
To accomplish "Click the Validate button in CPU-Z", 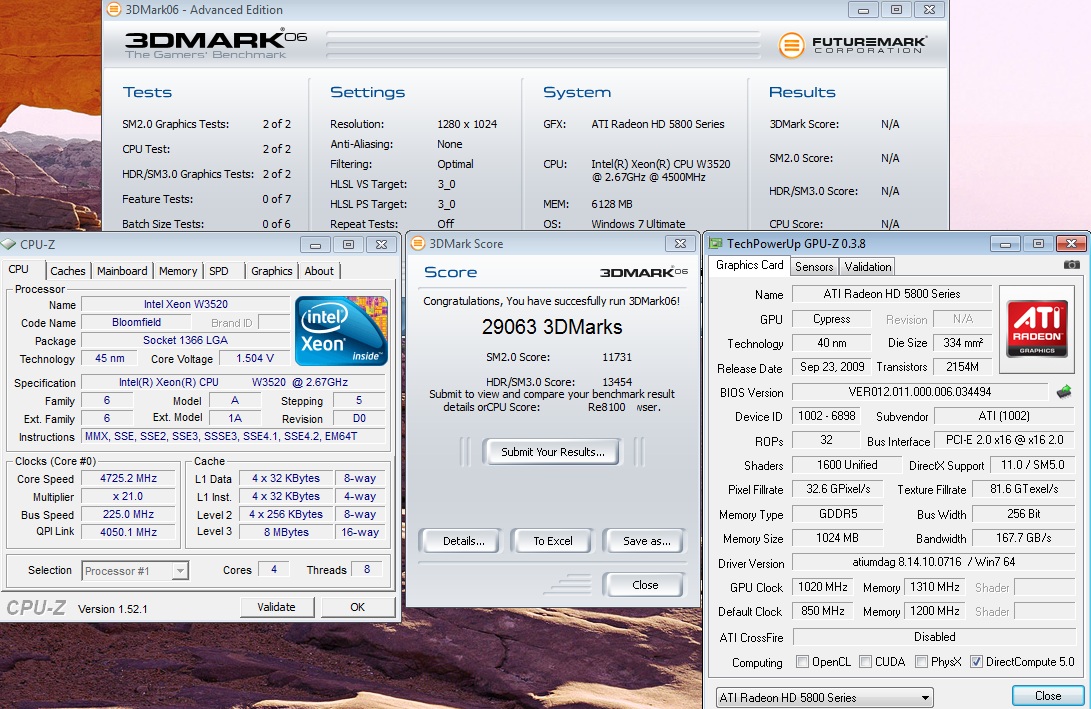I will [x=276, y=607].
